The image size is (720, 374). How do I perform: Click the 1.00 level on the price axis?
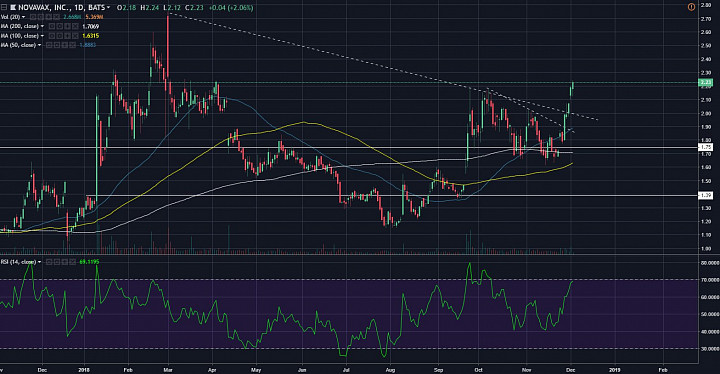(706, 249)
